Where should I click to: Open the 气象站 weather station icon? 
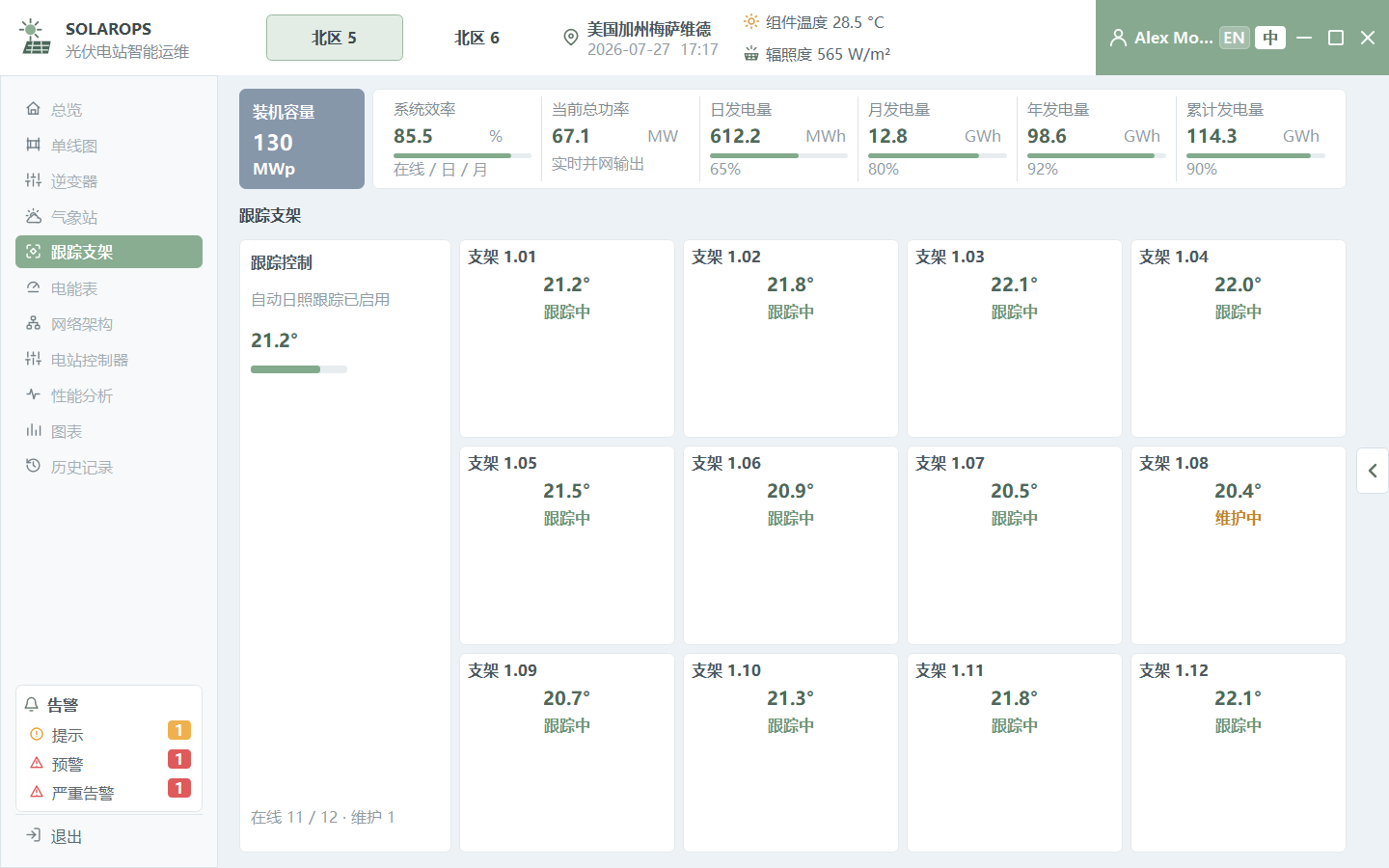tap(34, 216)
